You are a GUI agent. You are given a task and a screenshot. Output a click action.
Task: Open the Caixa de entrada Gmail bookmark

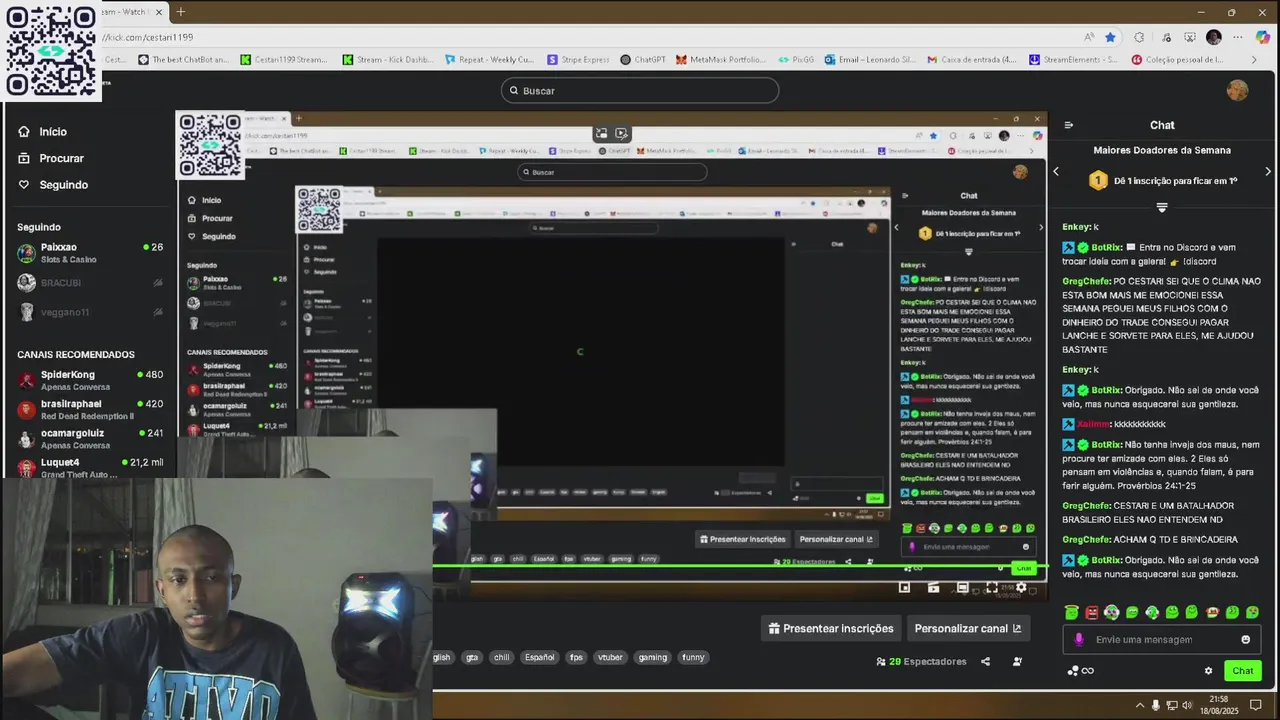pyautogui.click(x=971, y=60)
